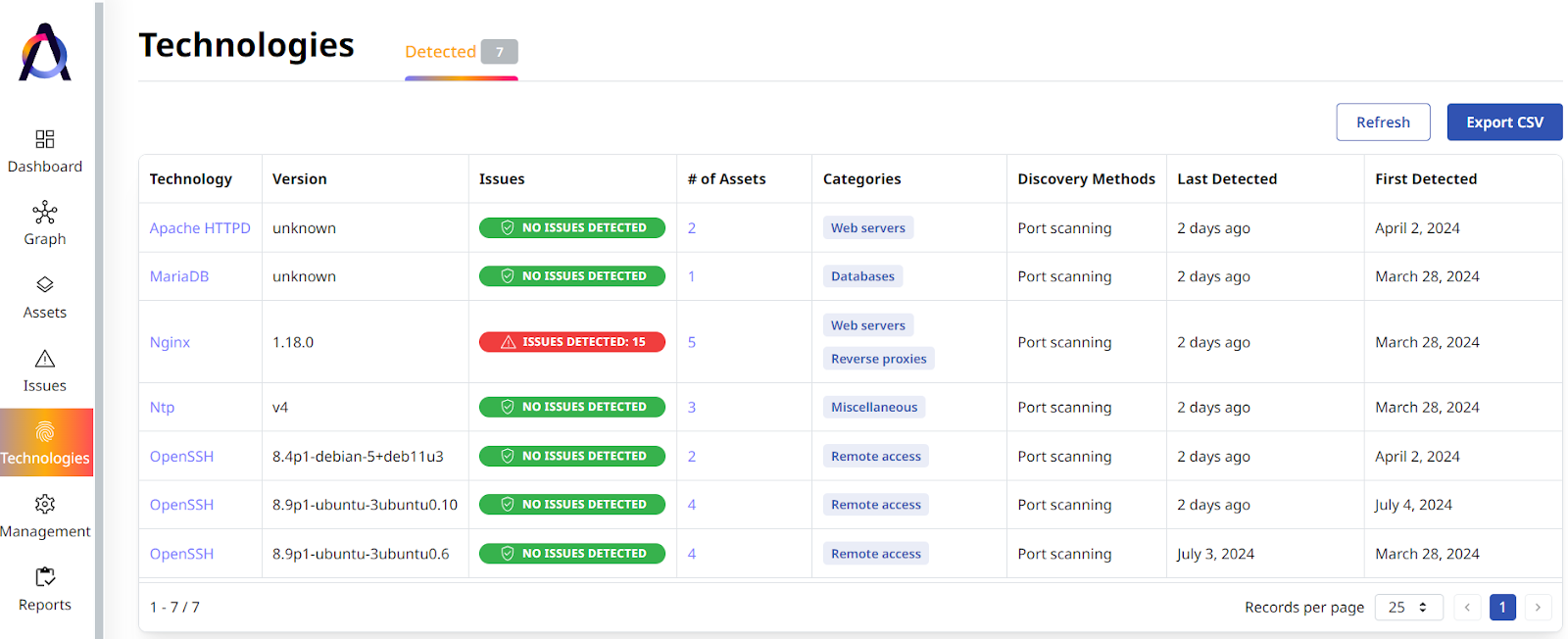The height and width of the screenshot is (639, 1568).
Task: Open the Apache HTTPD technology link
Action: click(200, 228)
